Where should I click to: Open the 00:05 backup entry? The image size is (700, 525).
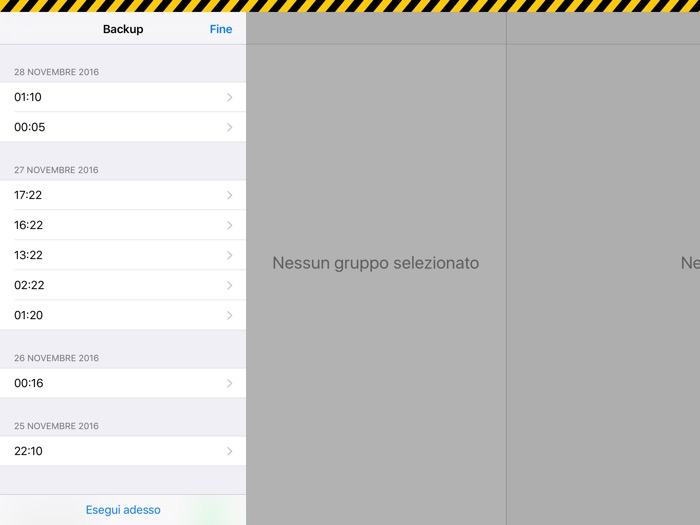point(123,127)
